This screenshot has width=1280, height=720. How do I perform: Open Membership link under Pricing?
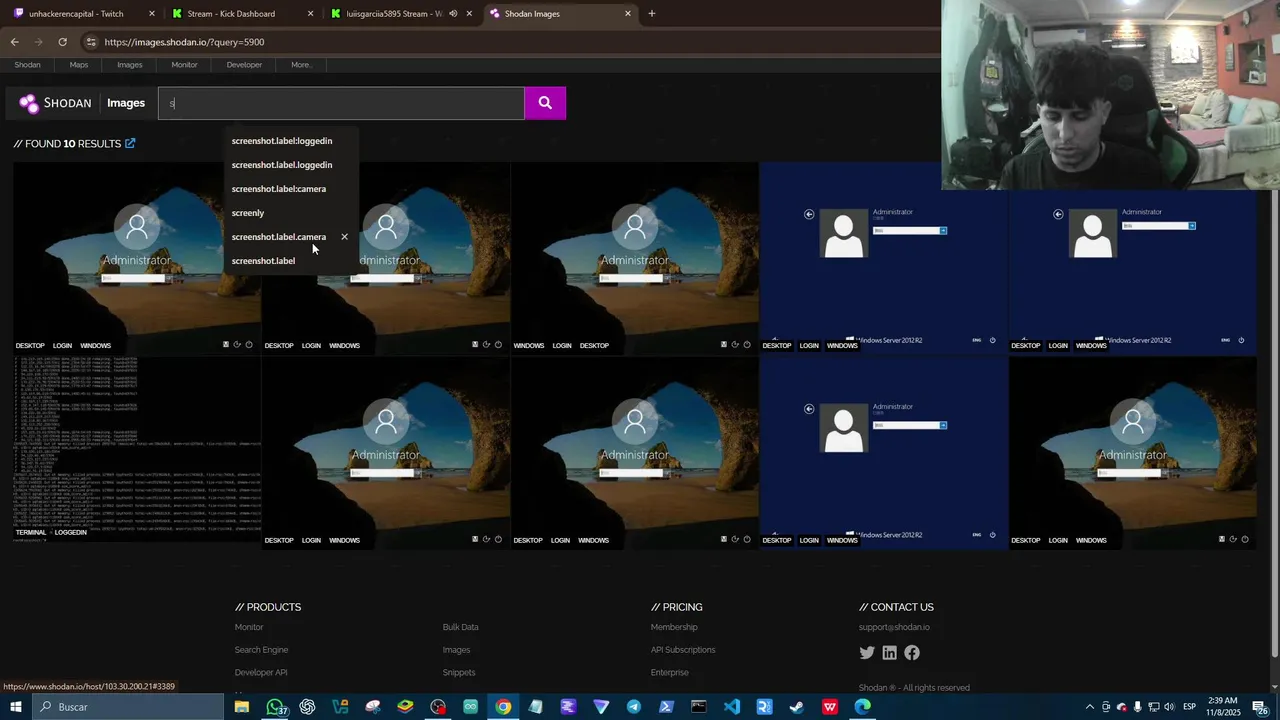(674, 627)
